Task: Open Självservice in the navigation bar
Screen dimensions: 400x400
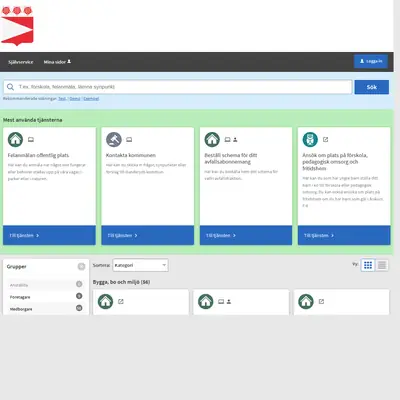Action: [21, 62]
